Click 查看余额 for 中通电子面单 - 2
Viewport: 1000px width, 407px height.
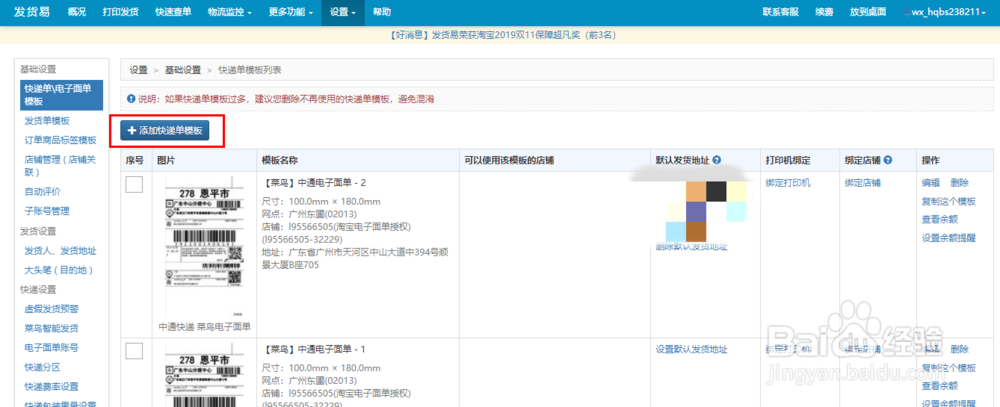pyautogui.click(x=939, y=219)
